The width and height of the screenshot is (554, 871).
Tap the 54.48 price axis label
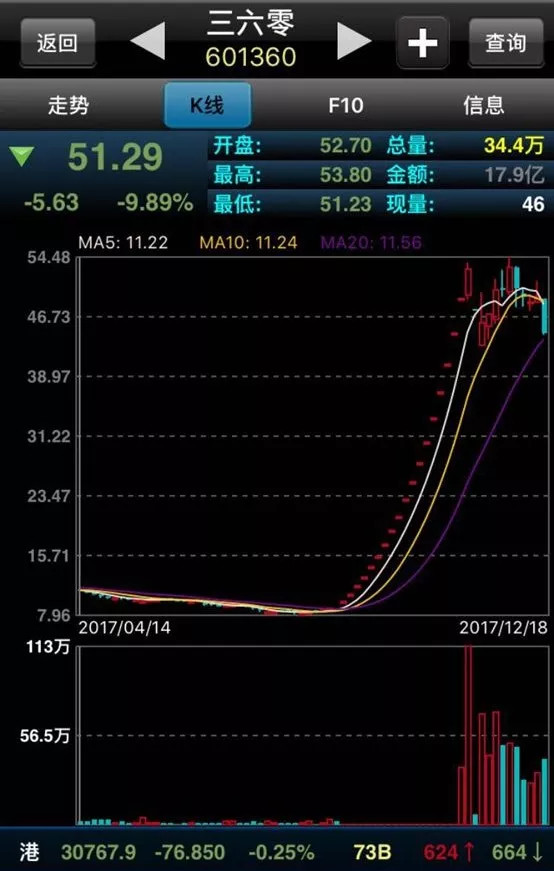coord(49,257)
